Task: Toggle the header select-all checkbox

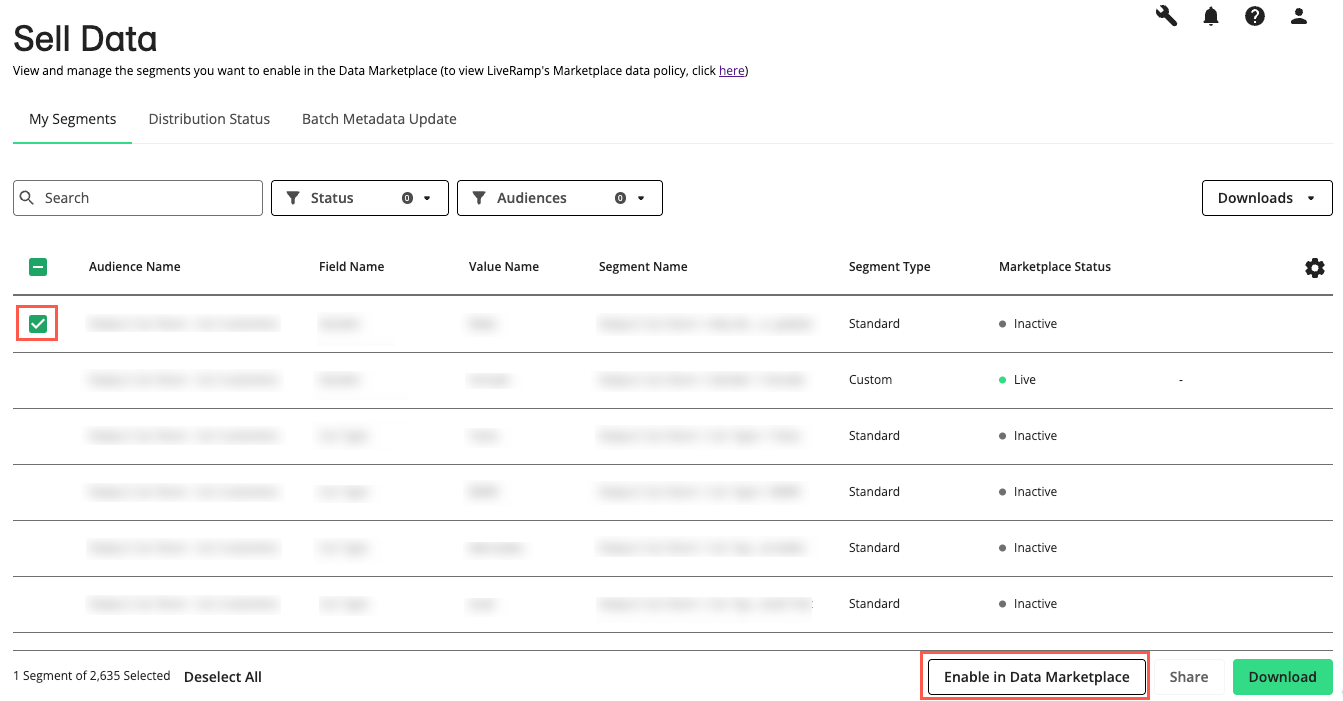Action: pyautogui.click(x=38, y=267)
